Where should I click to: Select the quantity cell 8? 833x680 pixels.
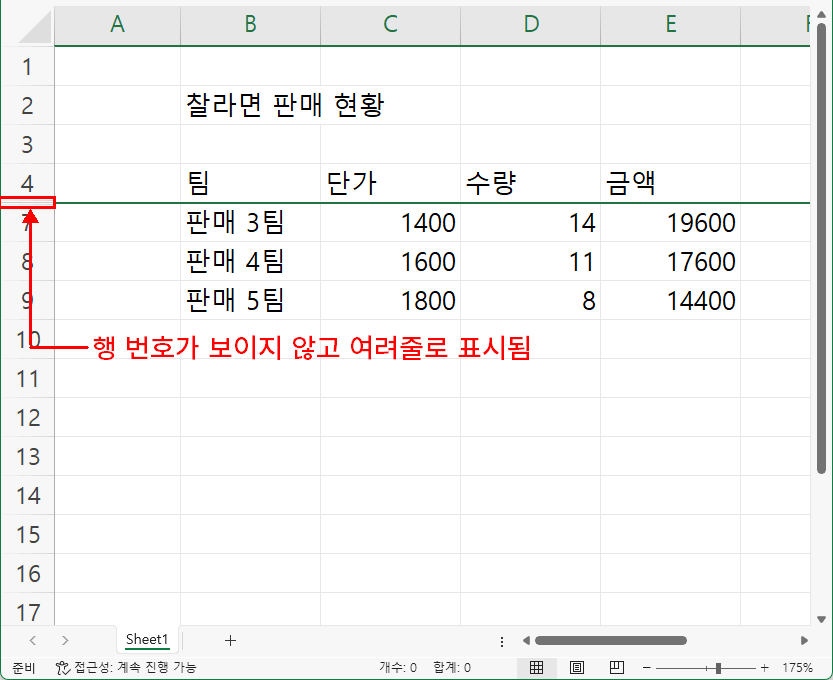(x=531, y=300)
